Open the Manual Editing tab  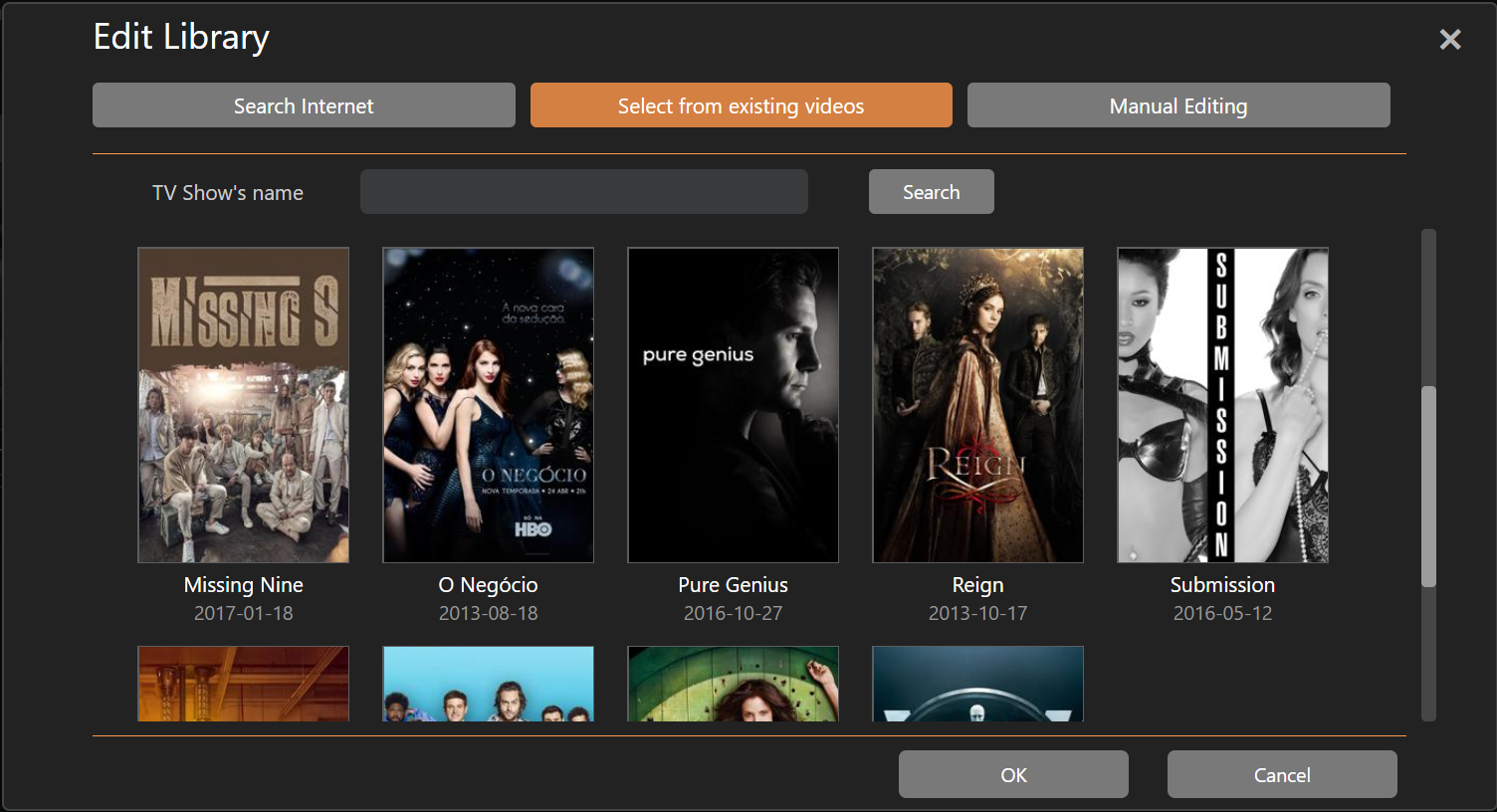click(1178, 105)
